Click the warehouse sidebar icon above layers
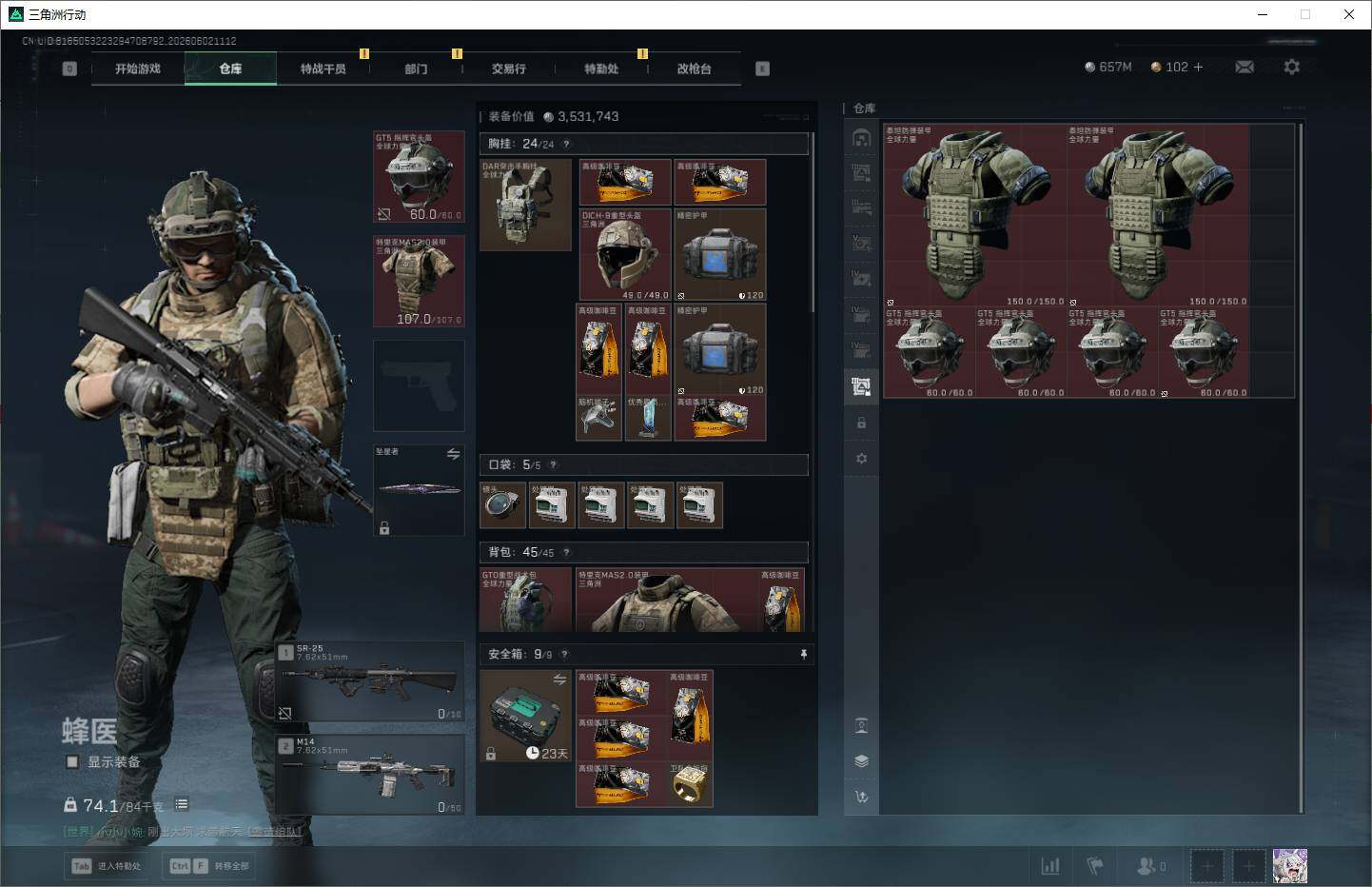The image size is (1372, 887). coord(861,725)
